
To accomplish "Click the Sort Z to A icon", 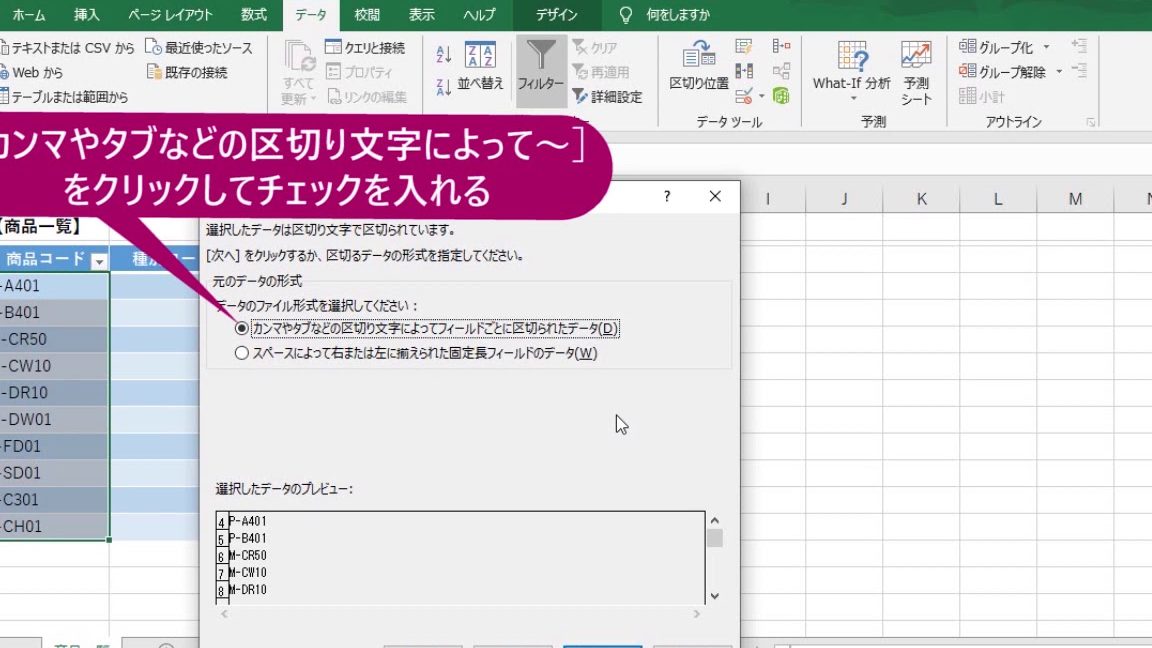I will (x=443, y=87).
